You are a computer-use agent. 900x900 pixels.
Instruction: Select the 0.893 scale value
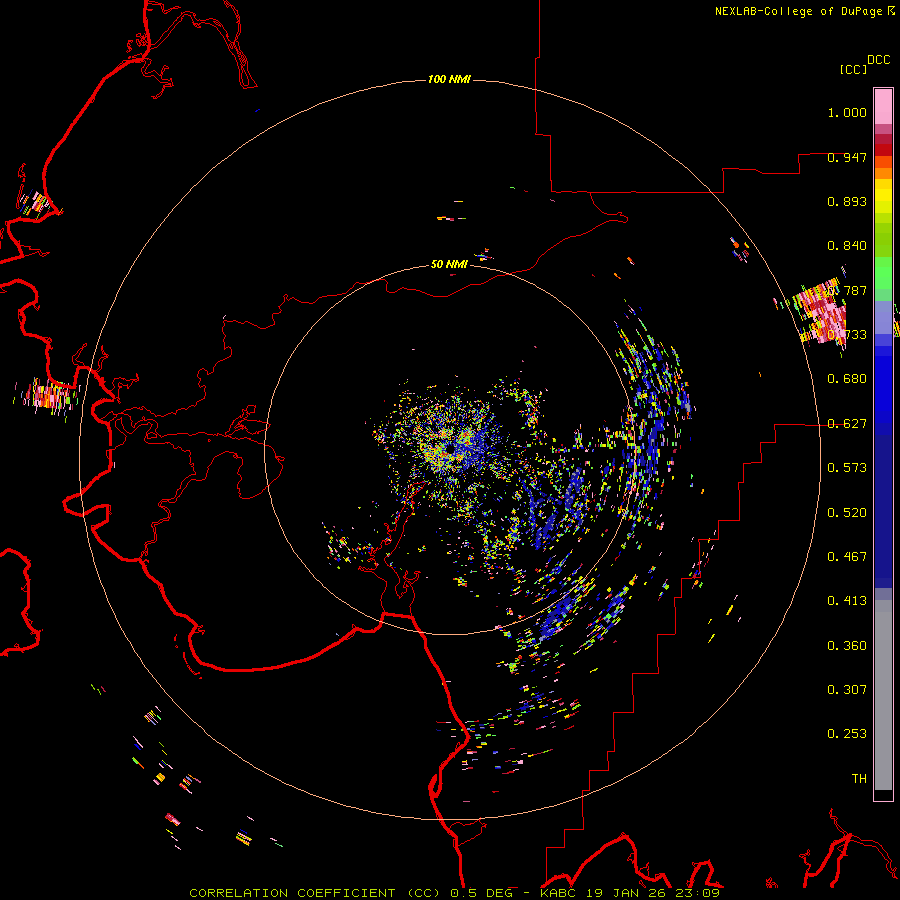pos(847,201)
